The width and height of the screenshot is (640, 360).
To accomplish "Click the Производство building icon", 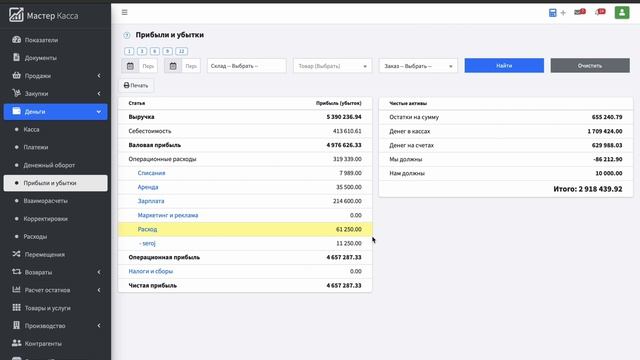I will (16, 325).
